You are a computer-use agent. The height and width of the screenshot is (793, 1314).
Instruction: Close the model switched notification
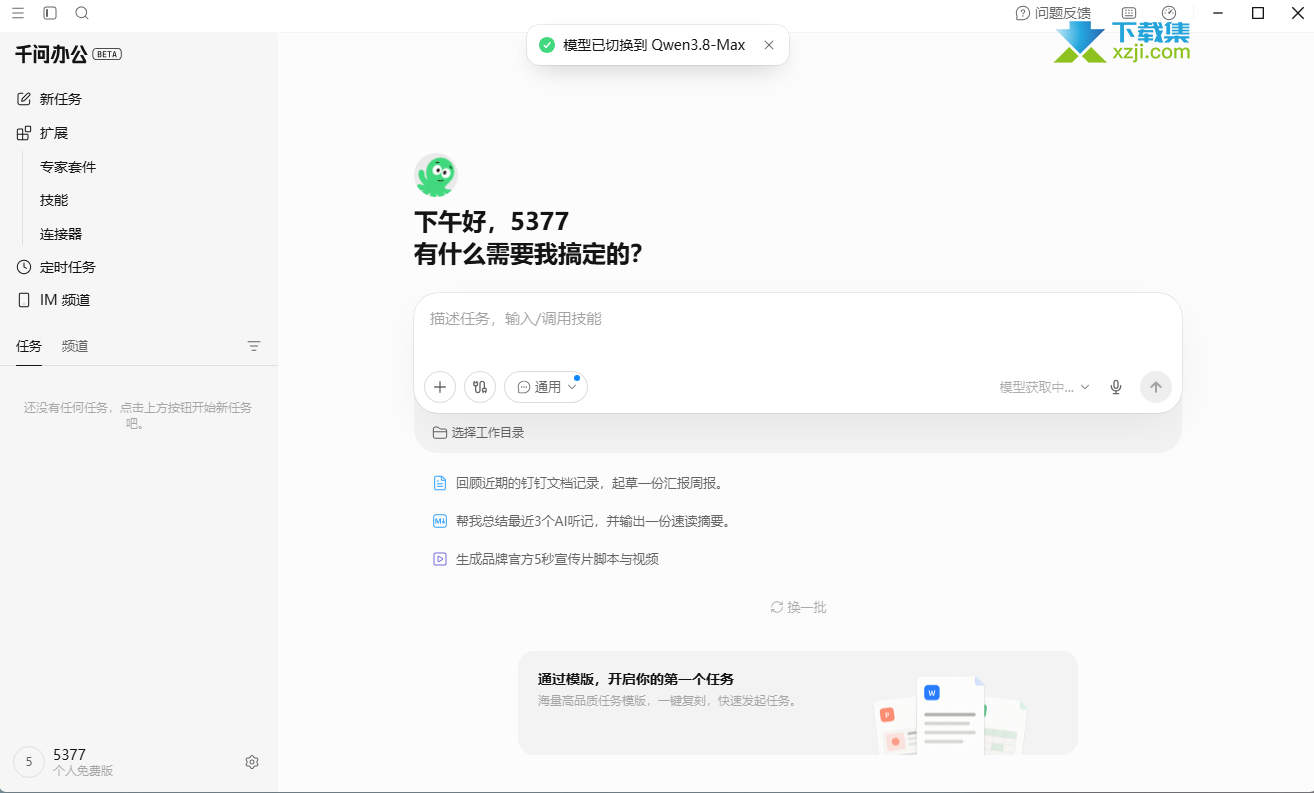tap(769, 45)
